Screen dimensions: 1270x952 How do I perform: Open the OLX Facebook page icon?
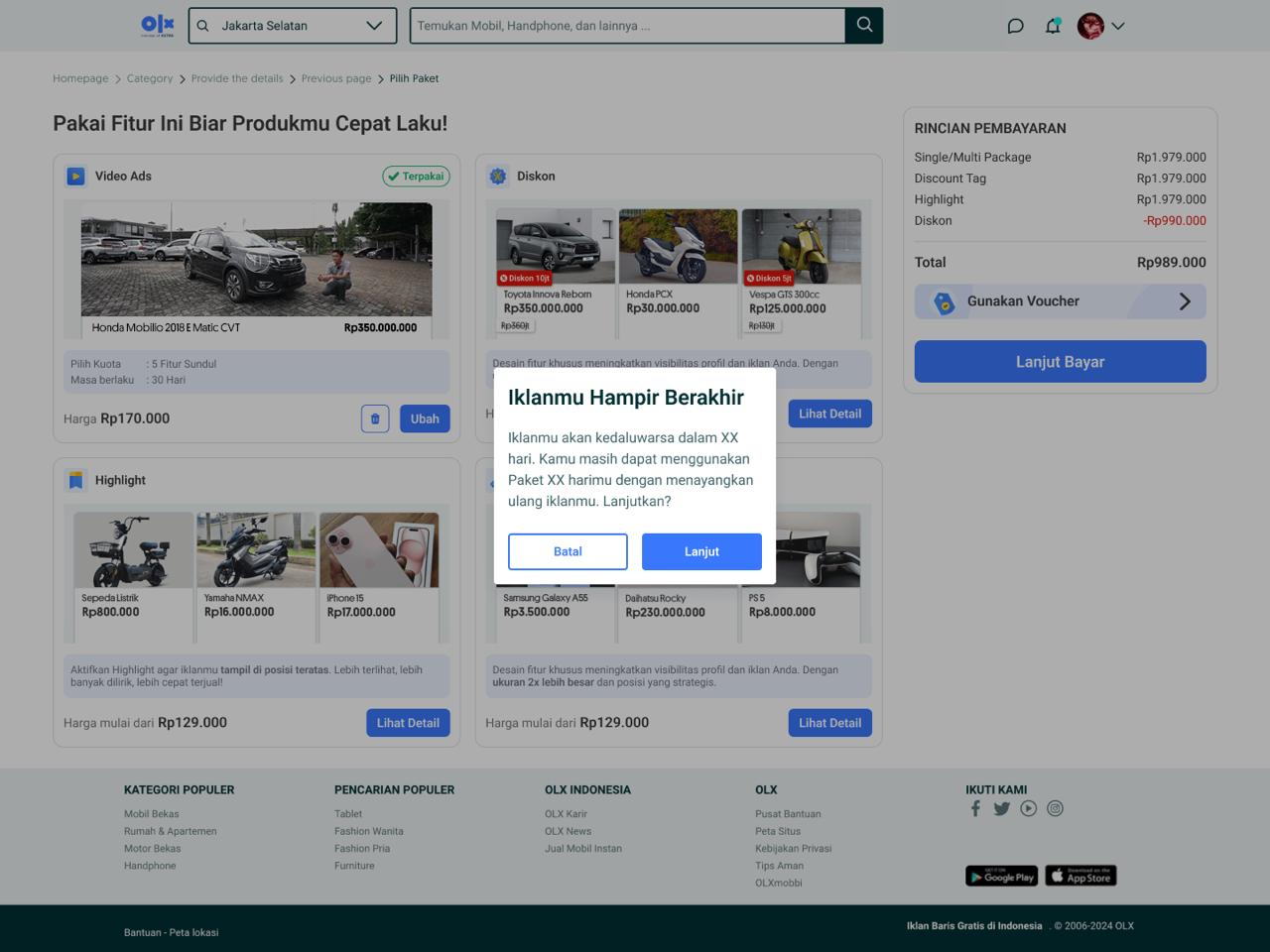[x=975, y=808]
